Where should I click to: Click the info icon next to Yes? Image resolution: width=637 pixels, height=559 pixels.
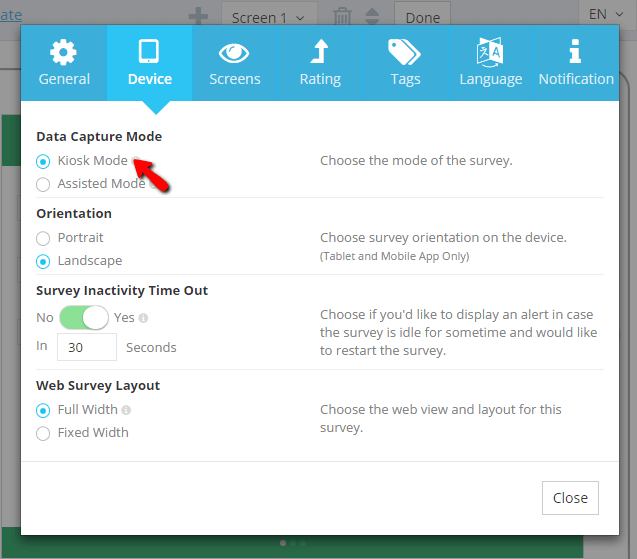[143, 318]
